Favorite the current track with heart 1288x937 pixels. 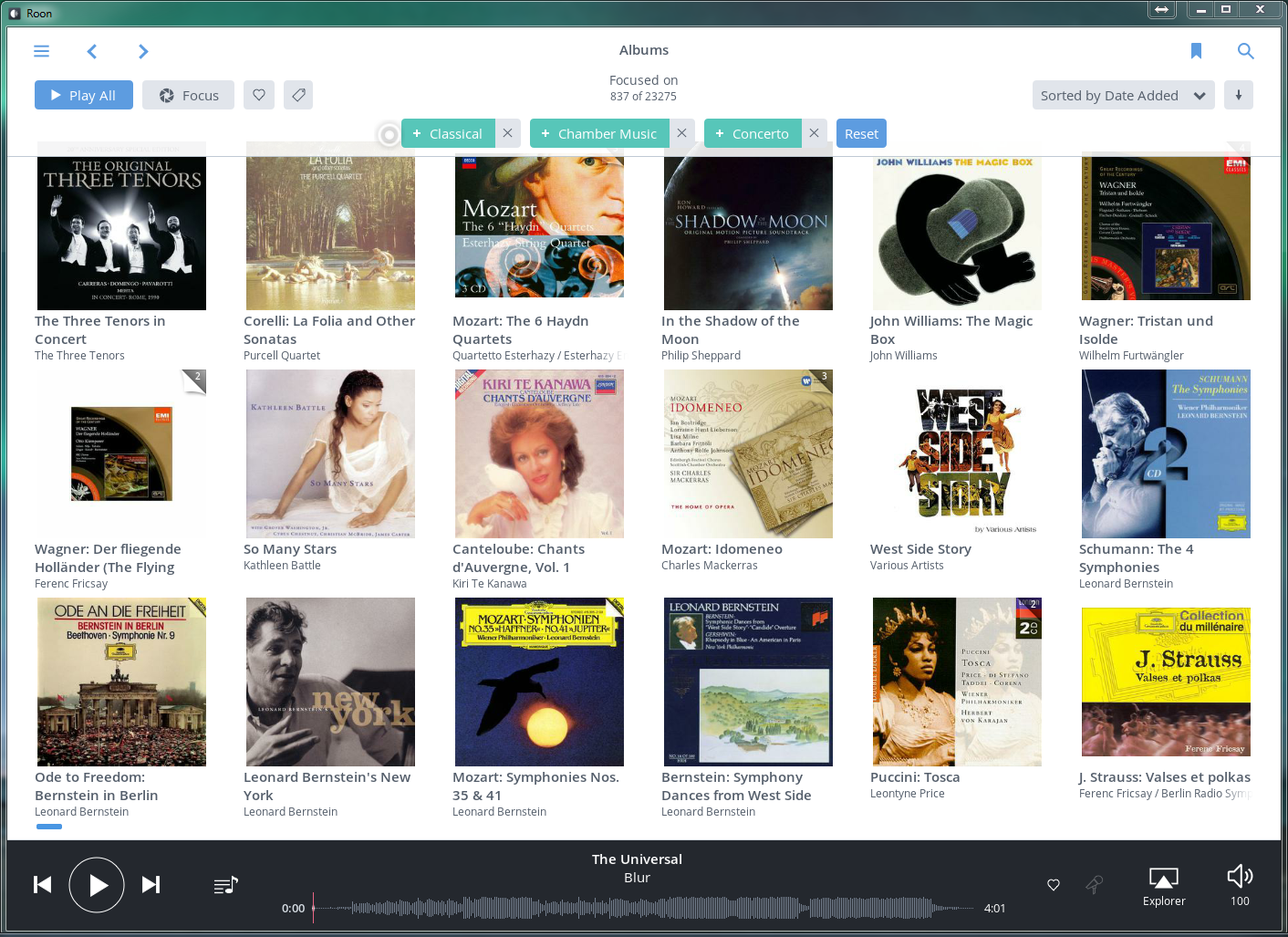(1054, 885)
